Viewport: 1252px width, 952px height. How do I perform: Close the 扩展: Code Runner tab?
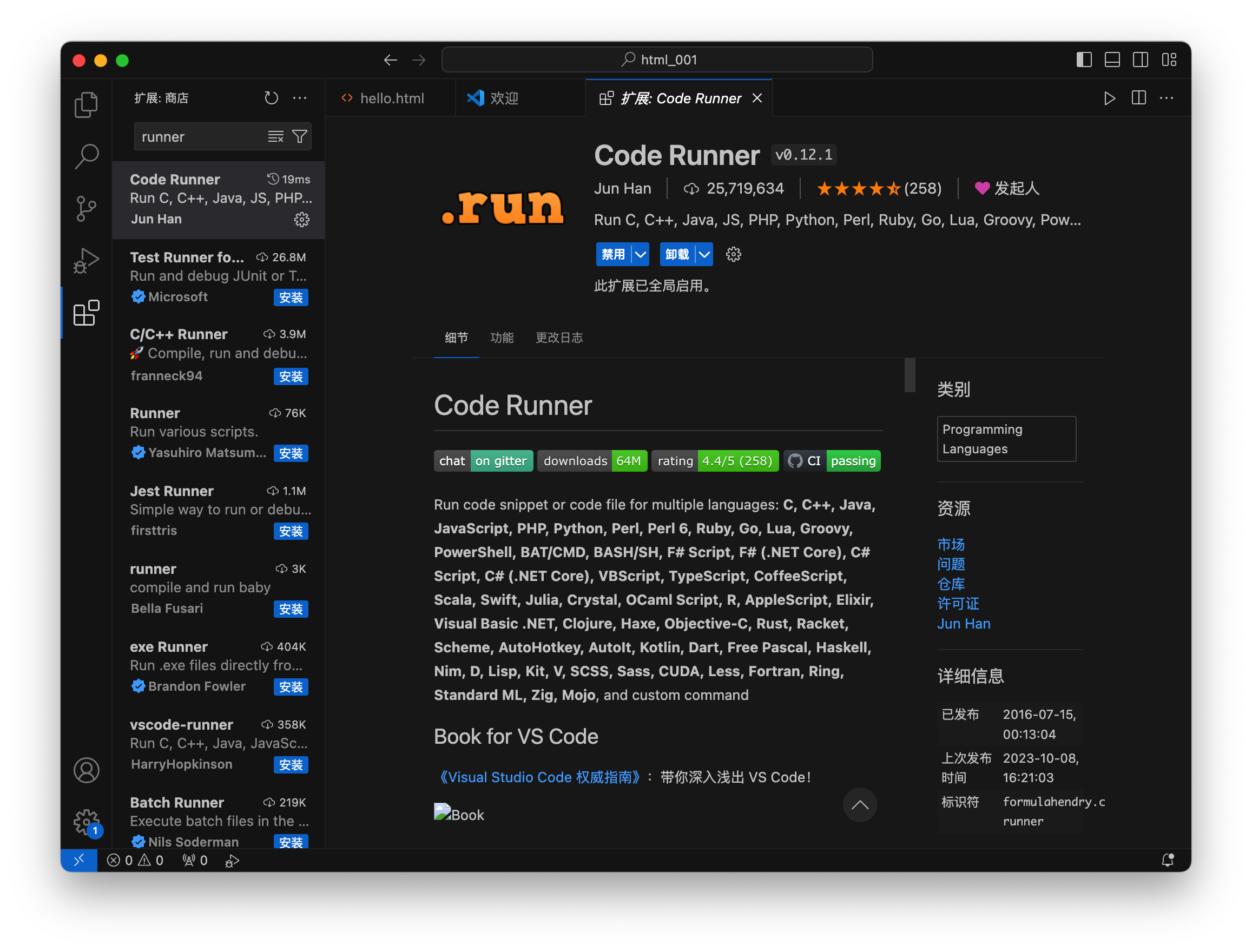(756, 98)
